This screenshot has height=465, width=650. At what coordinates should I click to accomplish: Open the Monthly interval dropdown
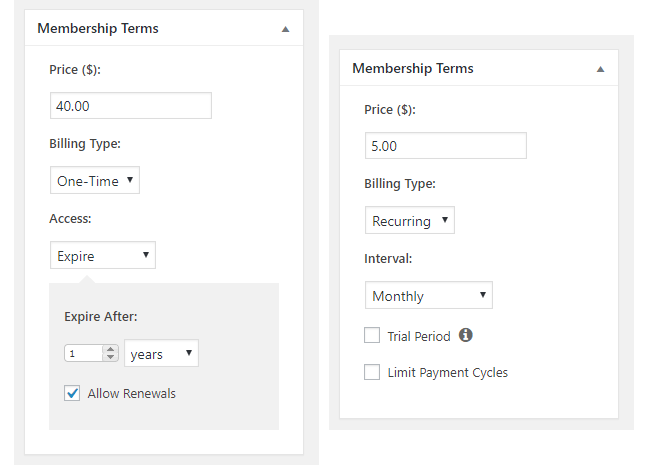pos(429,295)
